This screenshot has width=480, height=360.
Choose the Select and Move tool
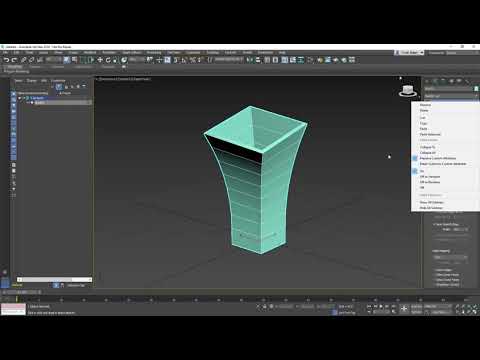click(100, 60)
